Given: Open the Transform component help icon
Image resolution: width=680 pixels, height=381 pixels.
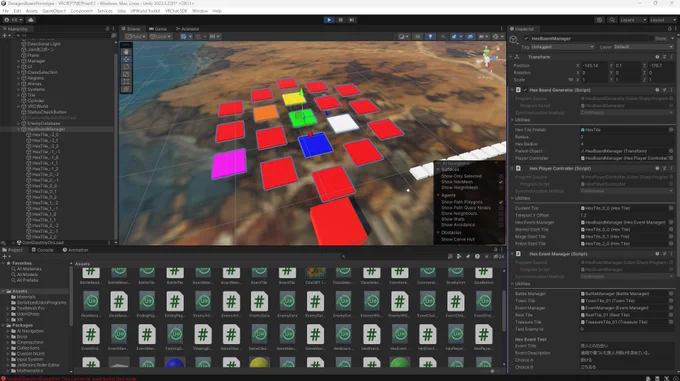Looking at the screenshot, I should click(657, 57).
